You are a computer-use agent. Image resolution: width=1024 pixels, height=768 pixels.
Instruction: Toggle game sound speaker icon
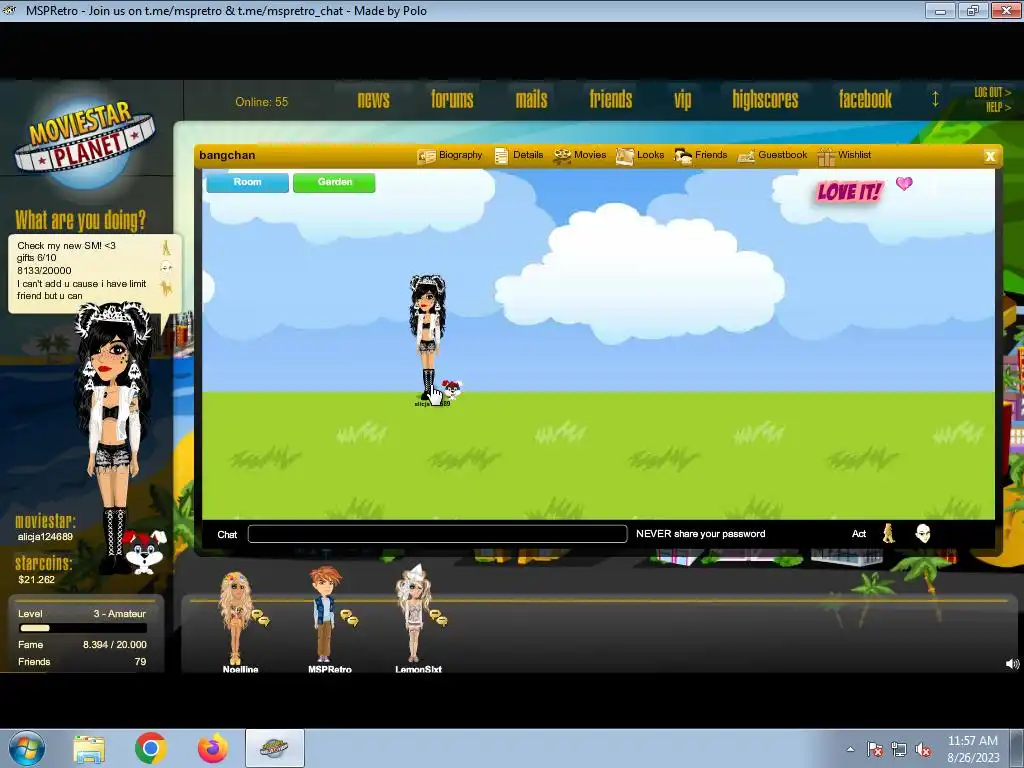1012,664
